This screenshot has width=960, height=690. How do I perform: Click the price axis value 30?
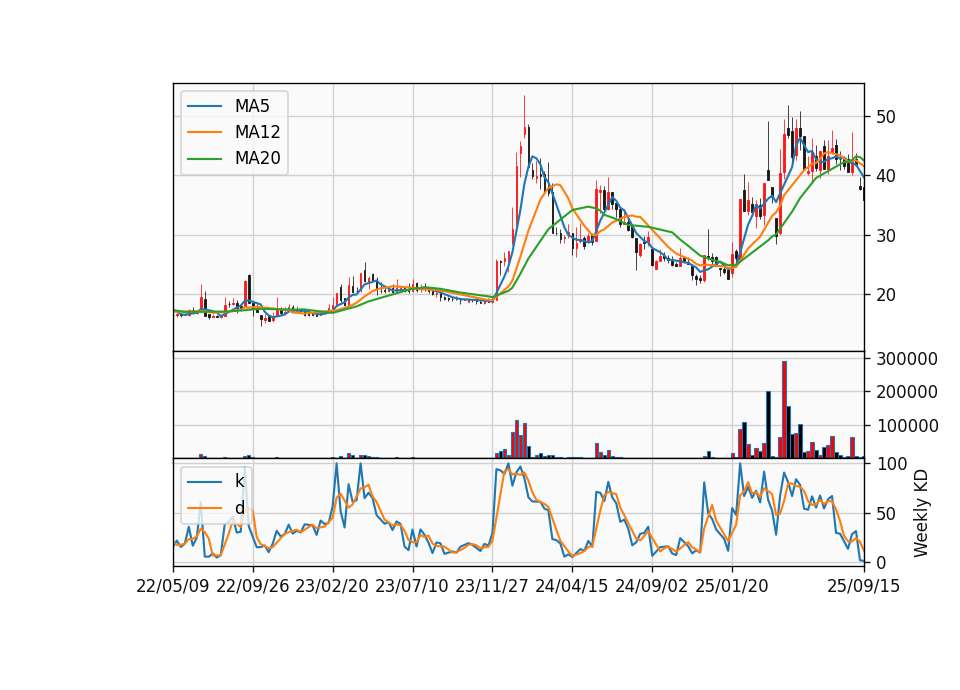coord(886,236)
